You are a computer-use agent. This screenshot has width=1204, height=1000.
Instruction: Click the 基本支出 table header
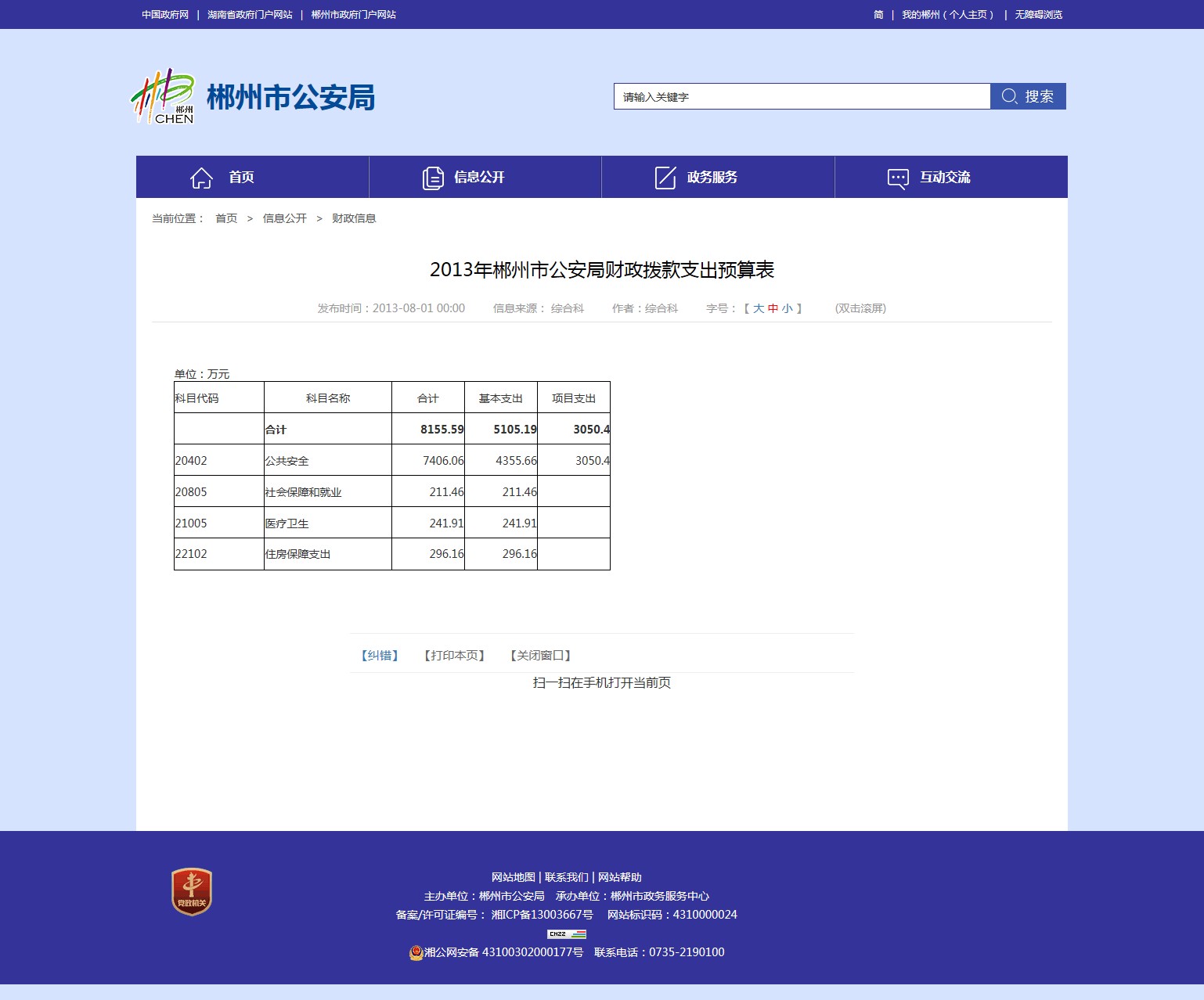pos(501,398)
